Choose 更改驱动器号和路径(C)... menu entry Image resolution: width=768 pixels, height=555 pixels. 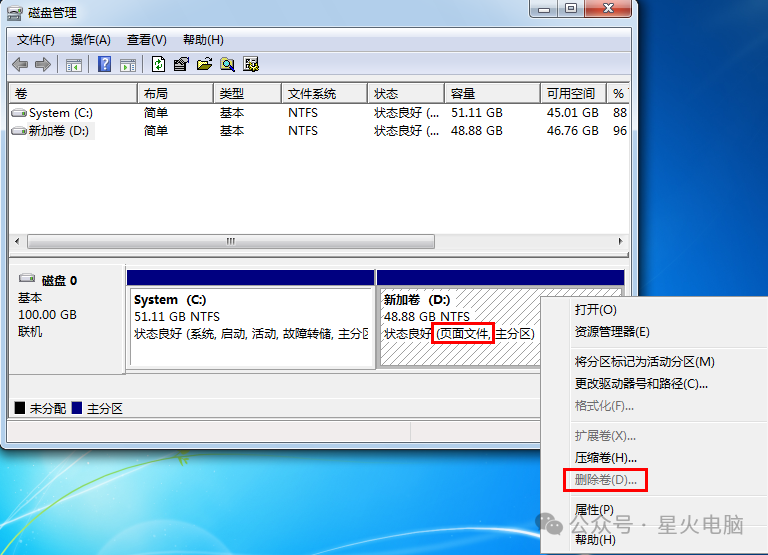coord(641,383)
